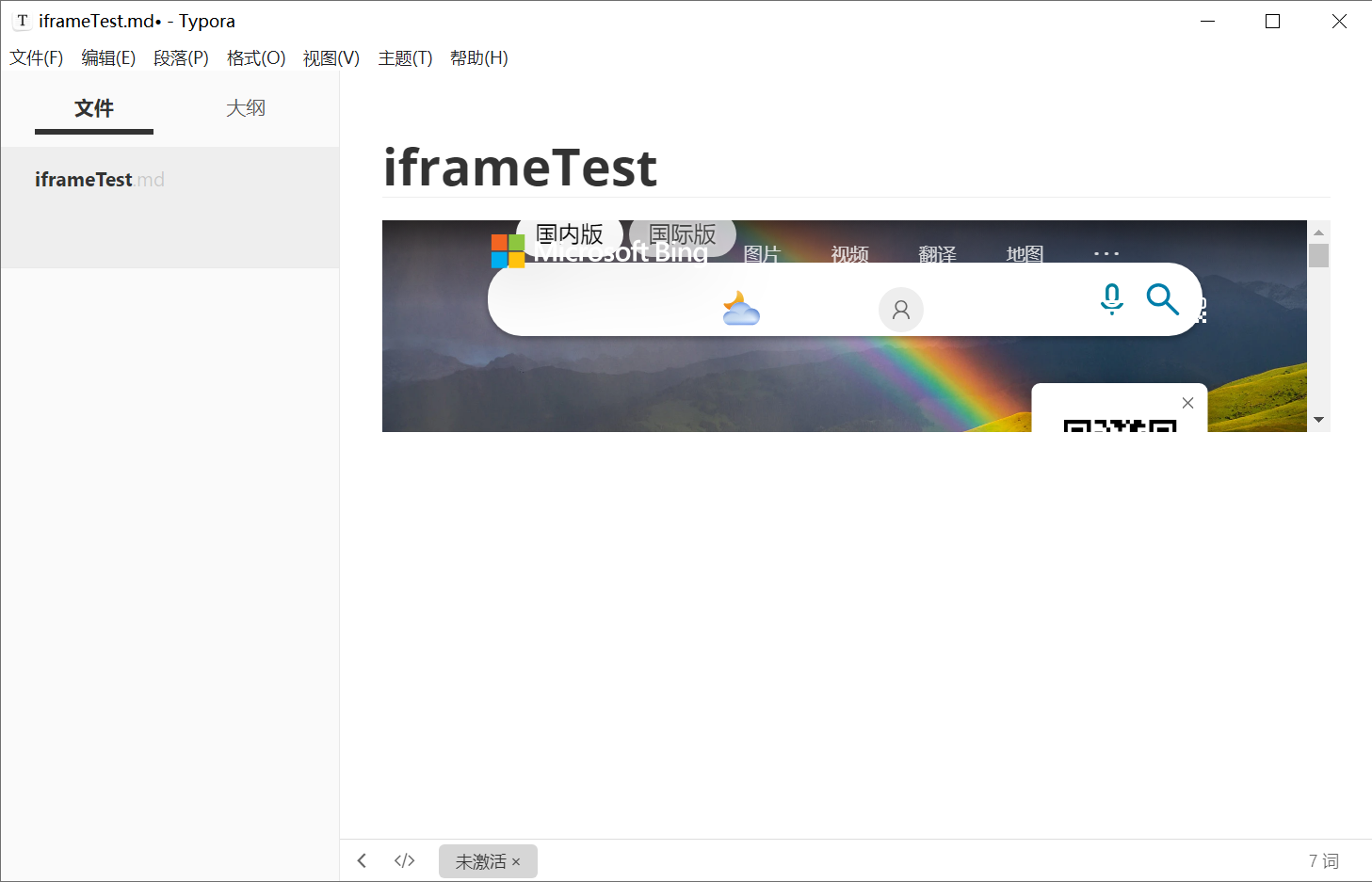
Task: Open the 视频 link in Bing
Action: tap(850, 254)
